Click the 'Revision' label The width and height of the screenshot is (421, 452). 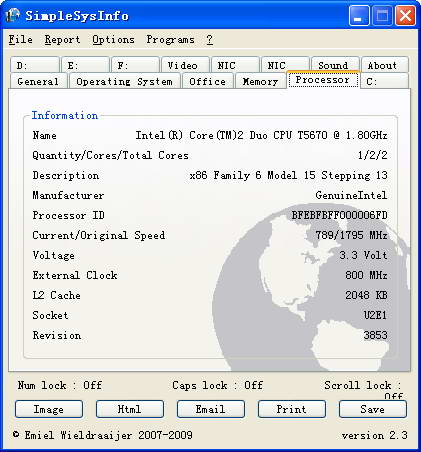coord(57,335)
